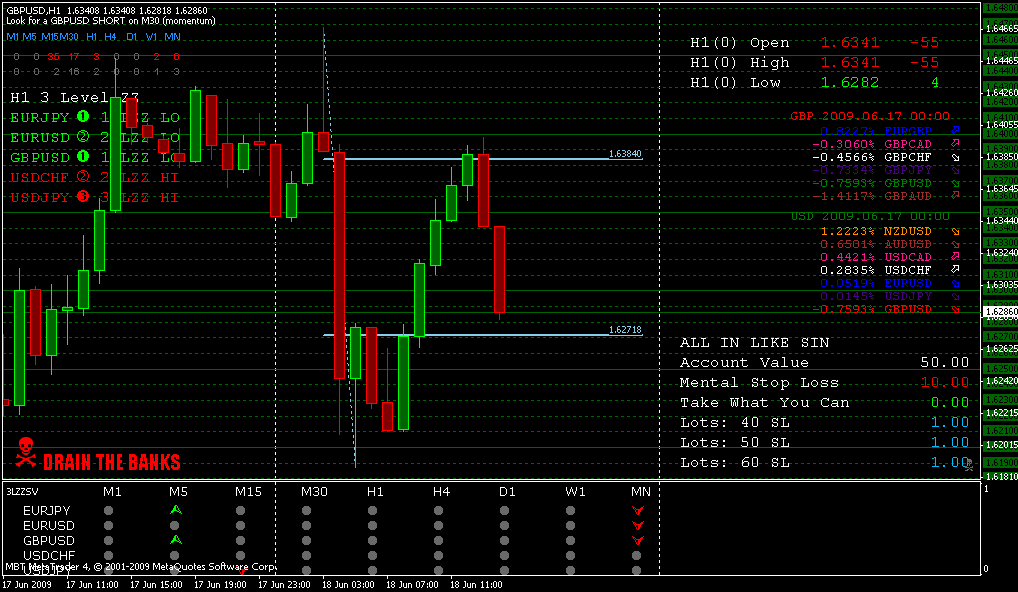This screenshot has height=592, width=1018.
Task: Select the blue MN timeframe label
Action: [173, 37]
